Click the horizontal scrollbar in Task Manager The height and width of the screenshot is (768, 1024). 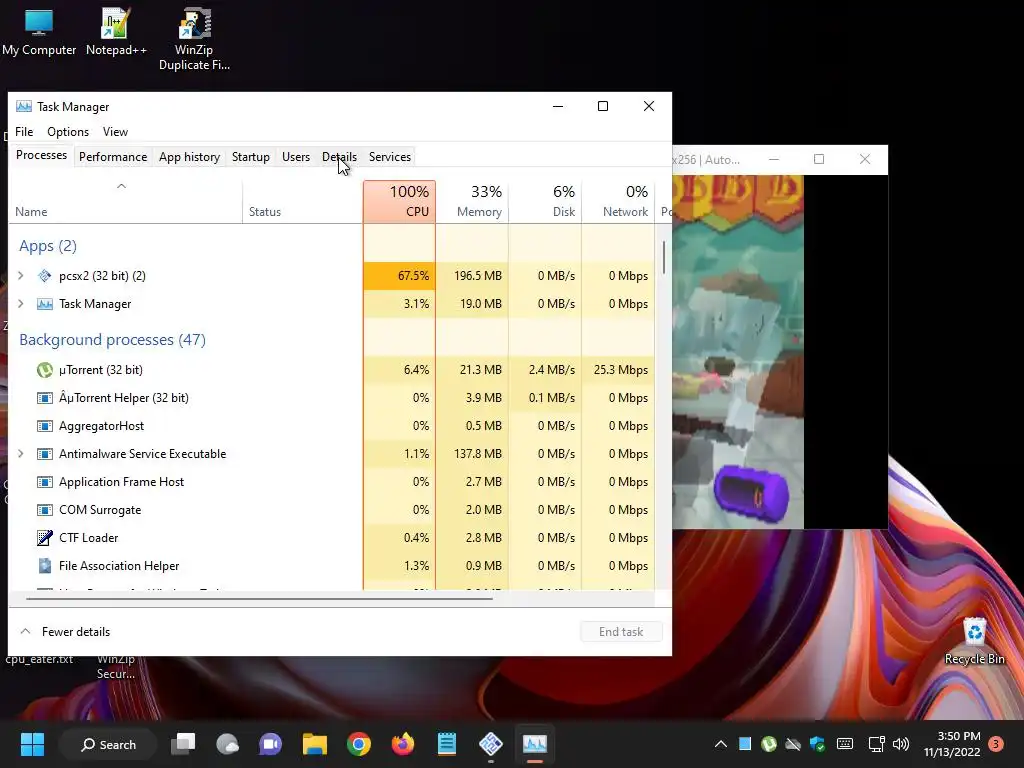pyautogui.click(x=259, y=598)
